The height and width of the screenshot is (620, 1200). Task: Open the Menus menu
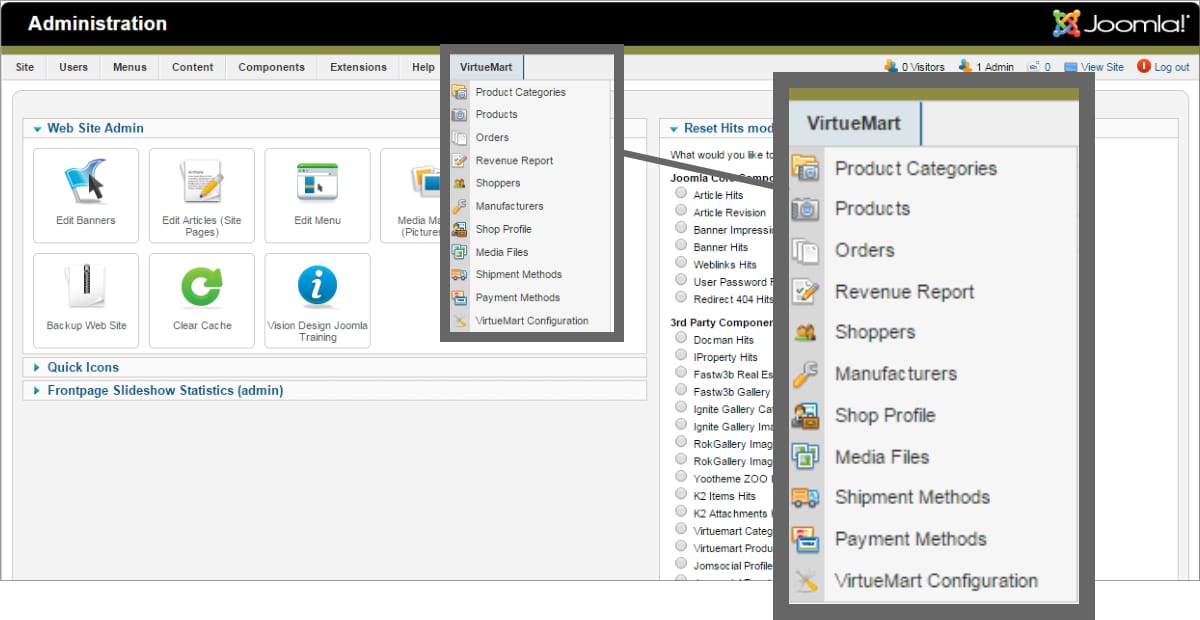130,67
